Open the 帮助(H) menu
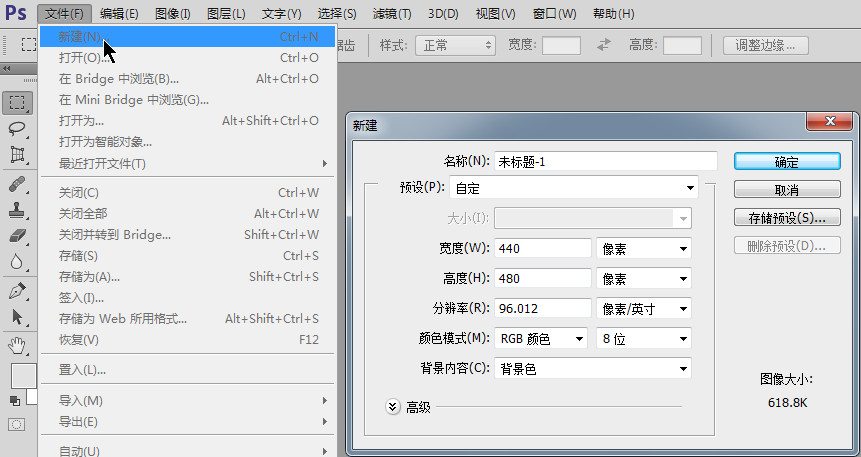Screen dimensions: 861x457 (x=613, y=14)
